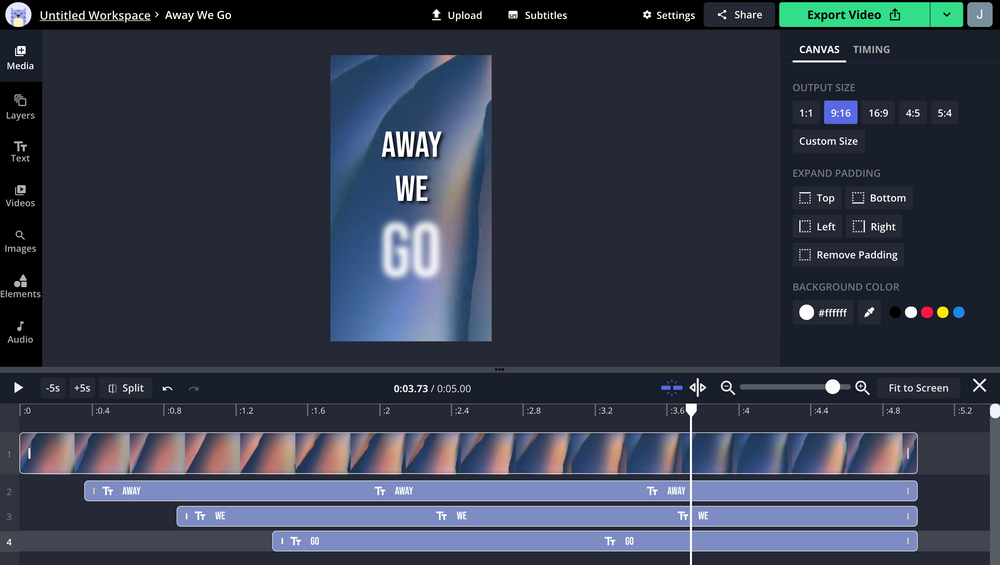Select the GO text clip on track 4
This screenshot has width=1000, height=565.
pos(594,541)
